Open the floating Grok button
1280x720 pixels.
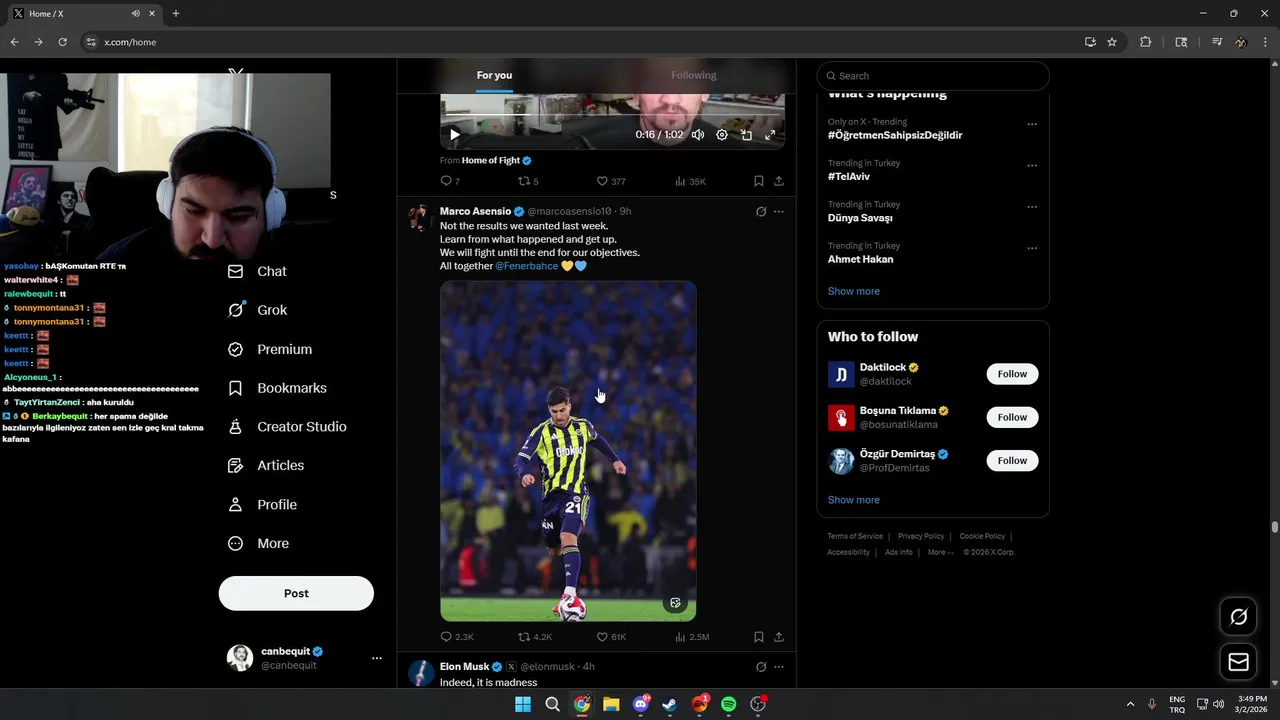1238,617
